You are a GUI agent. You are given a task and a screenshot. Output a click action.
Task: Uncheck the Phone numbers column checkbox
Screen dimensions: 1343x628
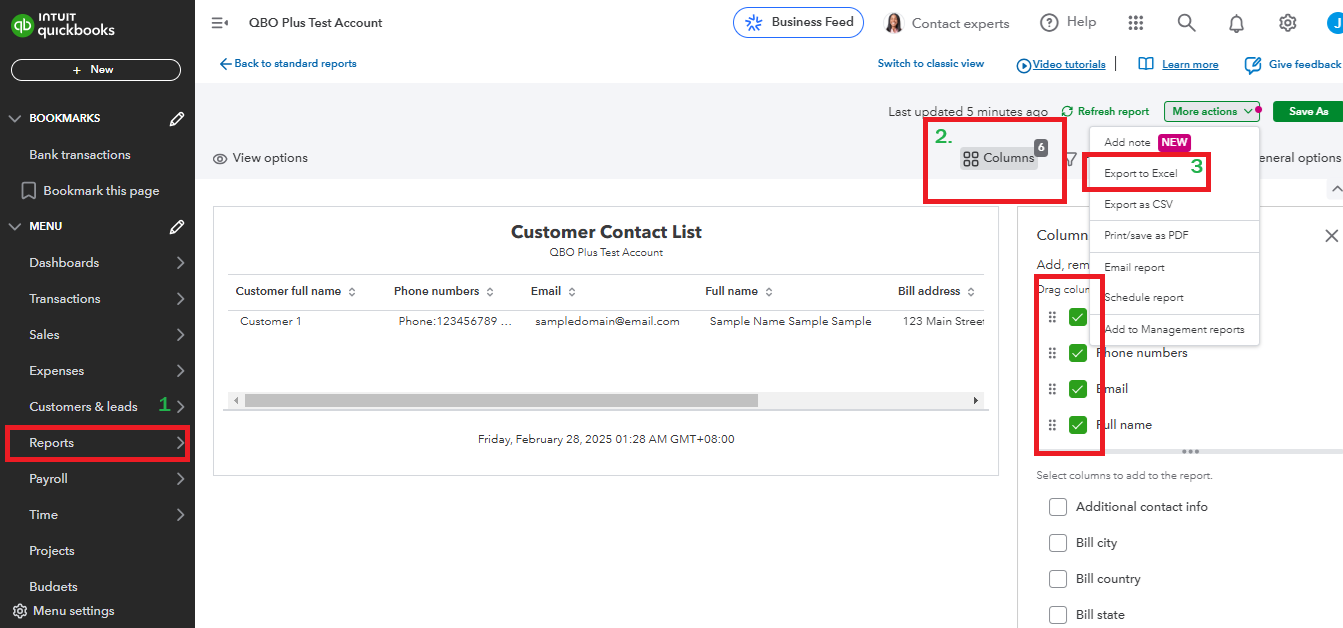click(1078, 353)
